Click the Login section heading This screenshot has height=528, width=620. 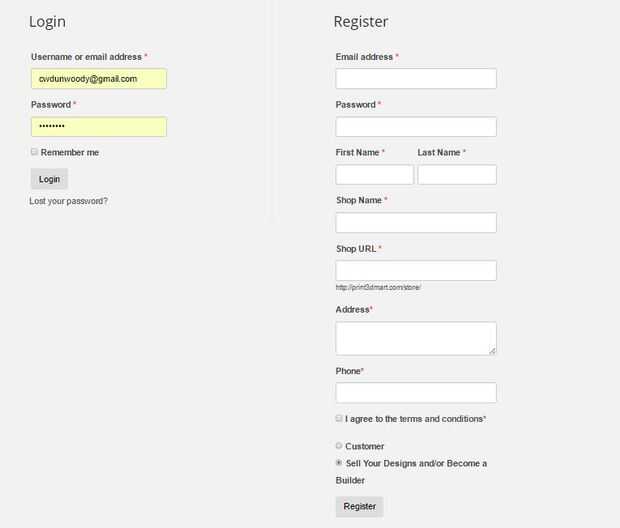pyautogui.click(x=47, y=22)
